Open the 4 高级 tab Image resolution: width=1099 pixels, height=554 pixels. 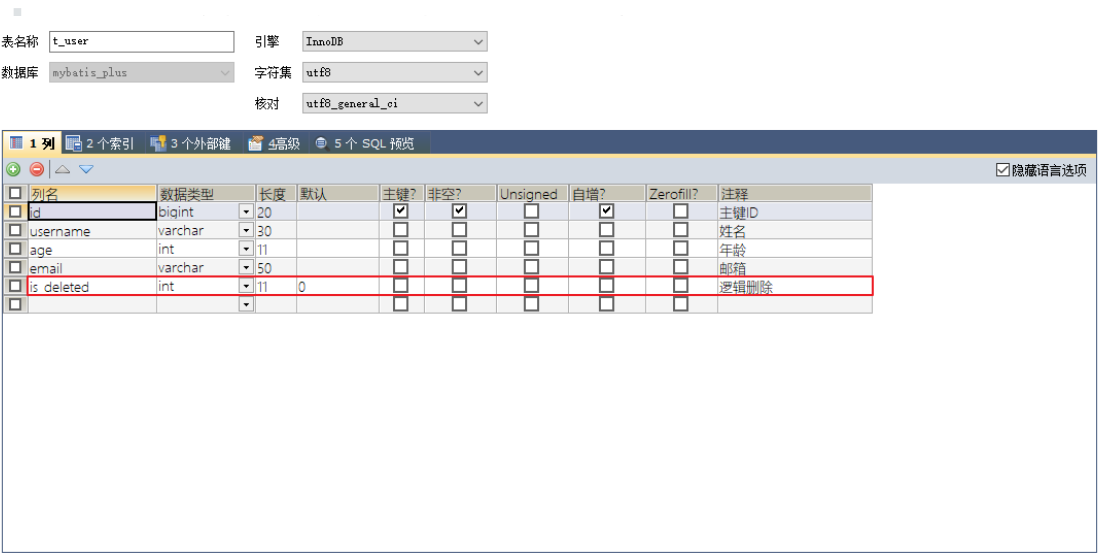(274, 144)
